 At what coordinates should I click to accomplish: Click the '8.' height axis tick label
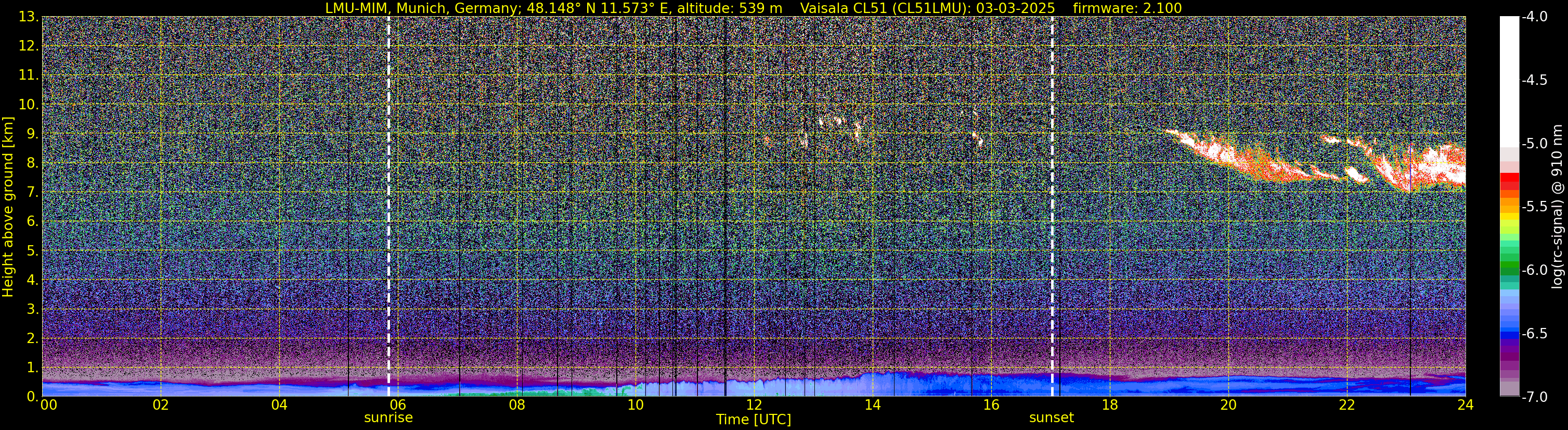(33, 163)
